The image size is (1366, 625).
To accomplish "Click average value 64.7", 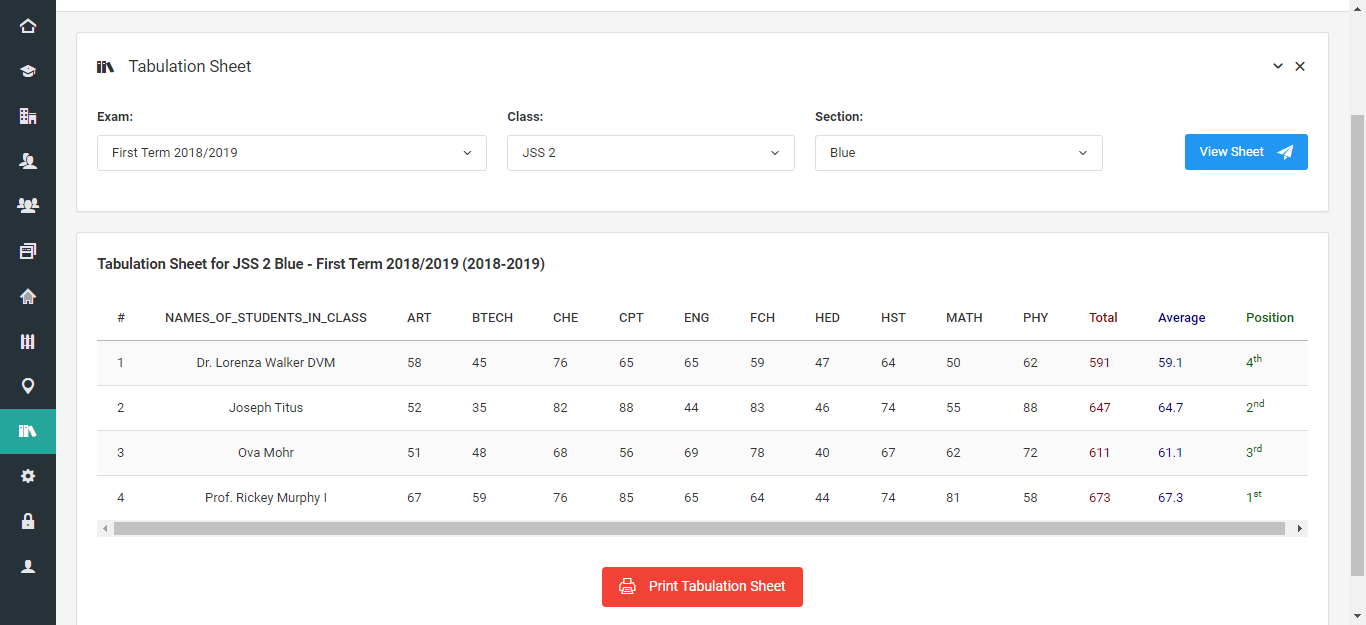I will [1171, 408].
